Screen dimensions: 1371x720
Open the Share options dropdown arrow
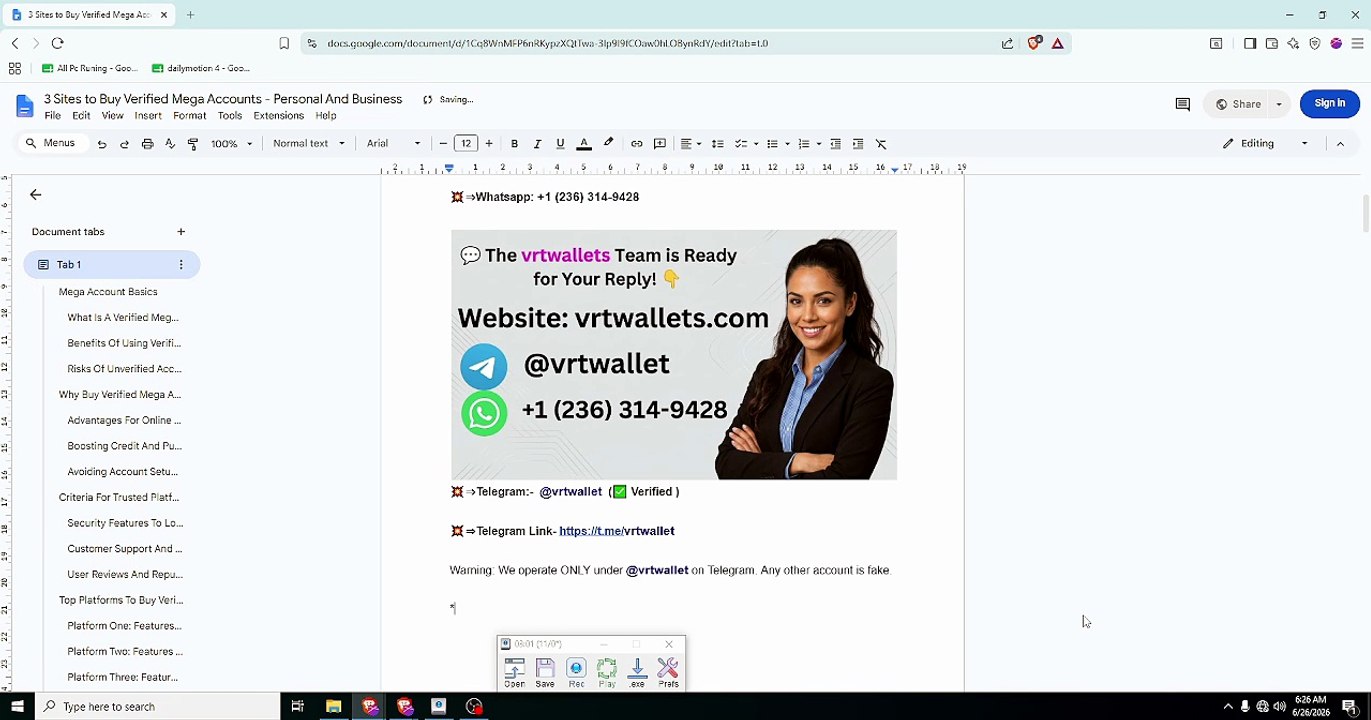1278,104
